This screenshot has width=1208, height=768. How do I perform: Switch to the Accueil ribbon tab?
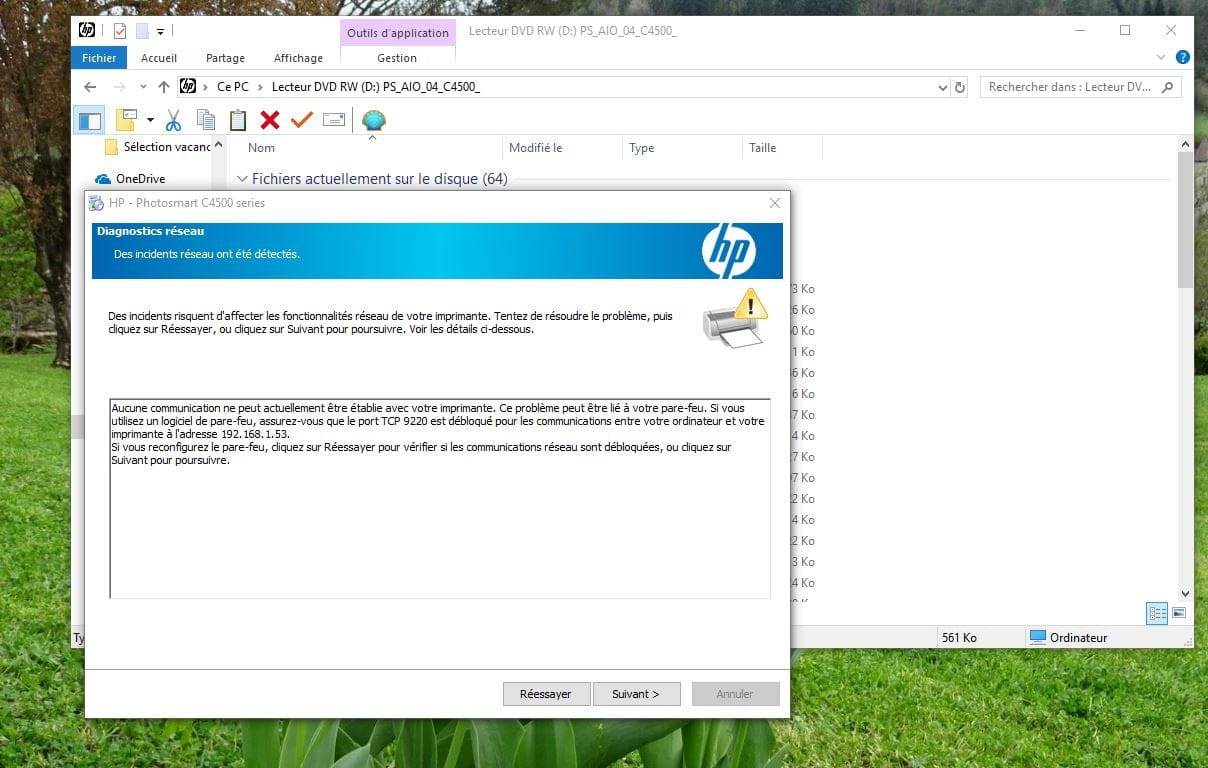[x=159, y=58]
